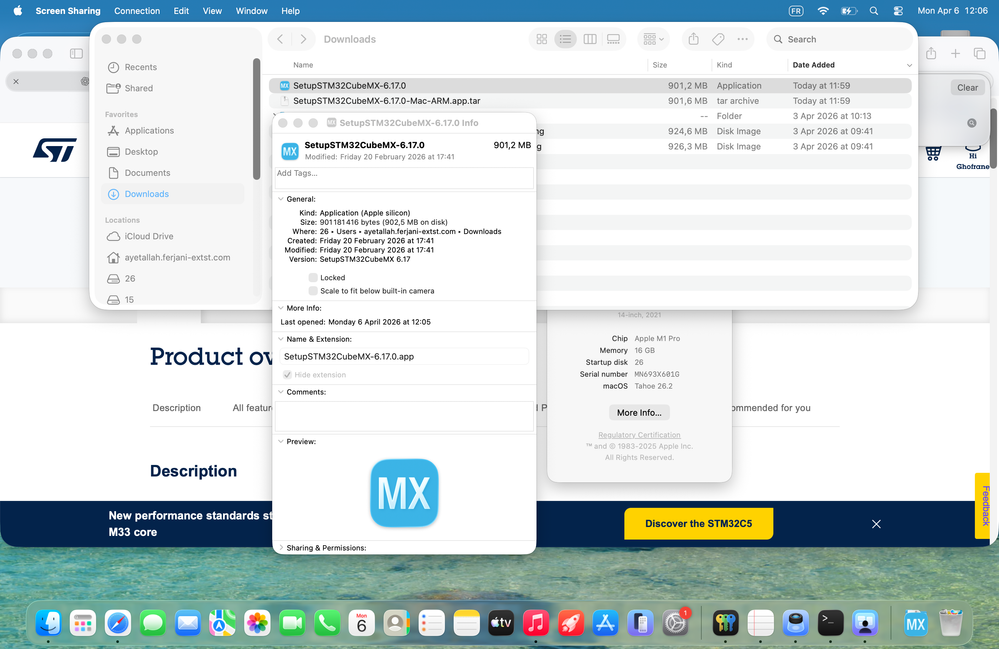
Task: Click the Wi-Fi status icon in menu bar
Action: (823, 11)
